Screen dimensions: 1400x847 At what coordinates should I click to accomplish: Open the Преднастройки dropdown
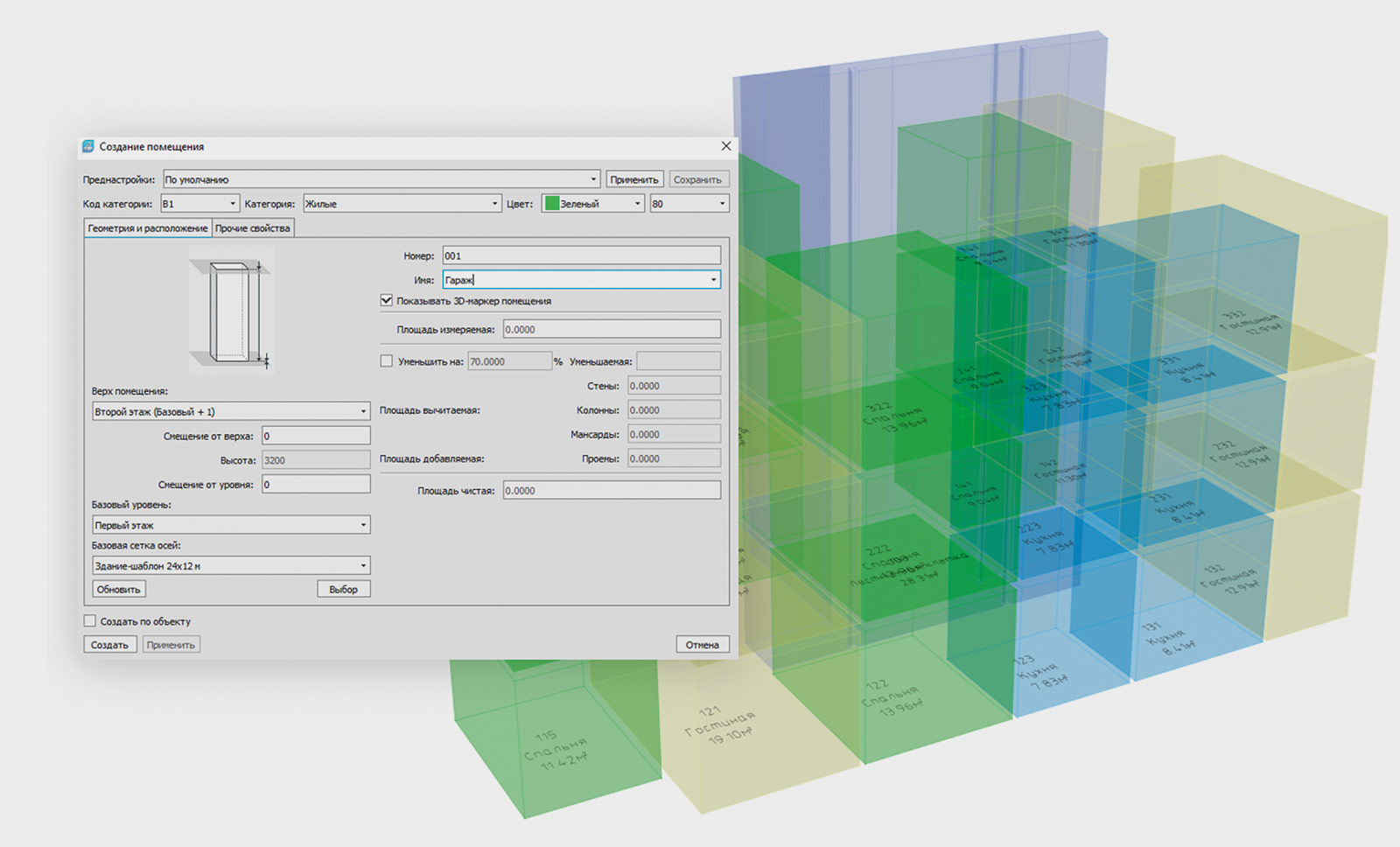pos(381,179)
